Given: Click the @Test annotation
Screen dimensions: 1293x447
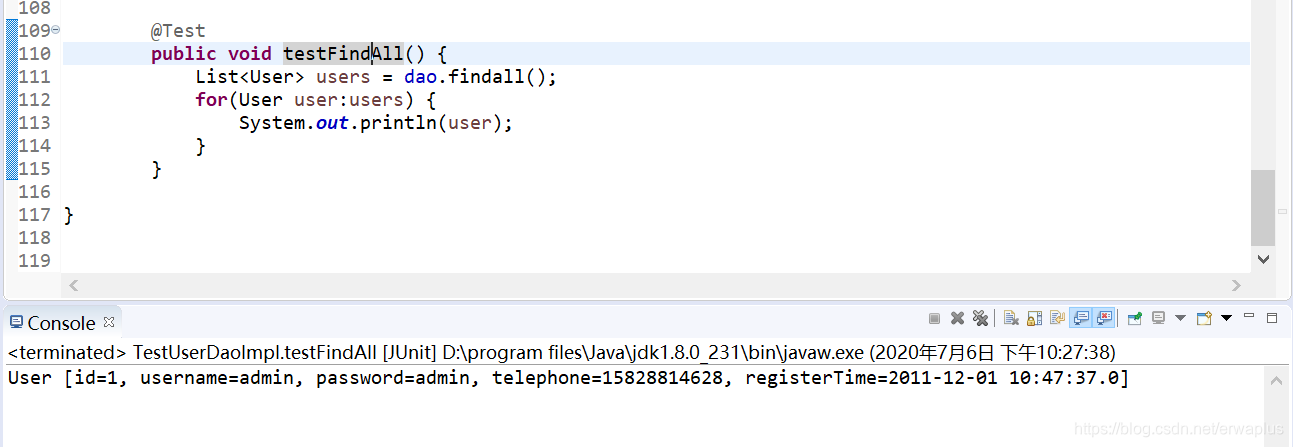Looking at the screenshot, I should (x=178, y=31).
